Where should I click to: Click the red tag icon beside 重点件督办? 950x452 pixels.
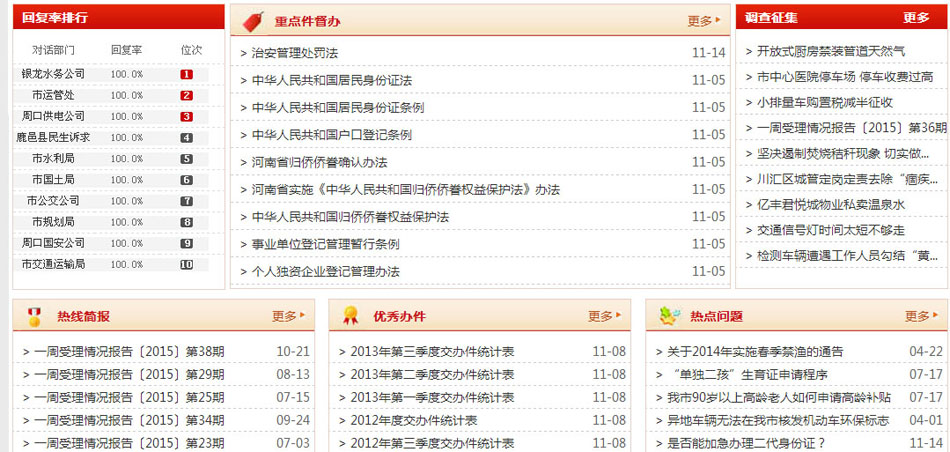coord(253,21)
